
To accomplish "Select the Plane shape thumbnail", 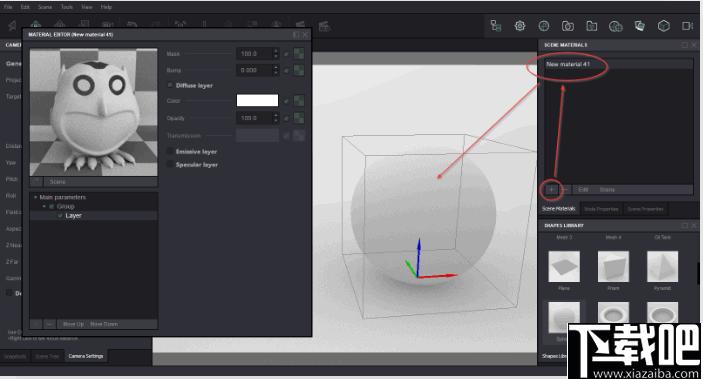I will point(564,266).
